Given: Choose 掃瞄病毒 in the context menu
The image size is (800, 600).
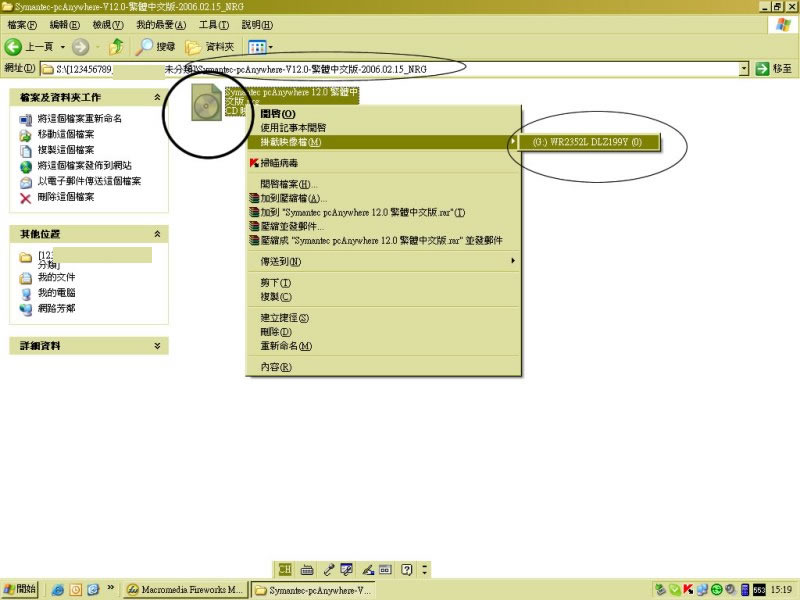Looking at the screenshot, I should tap(384, 163).
